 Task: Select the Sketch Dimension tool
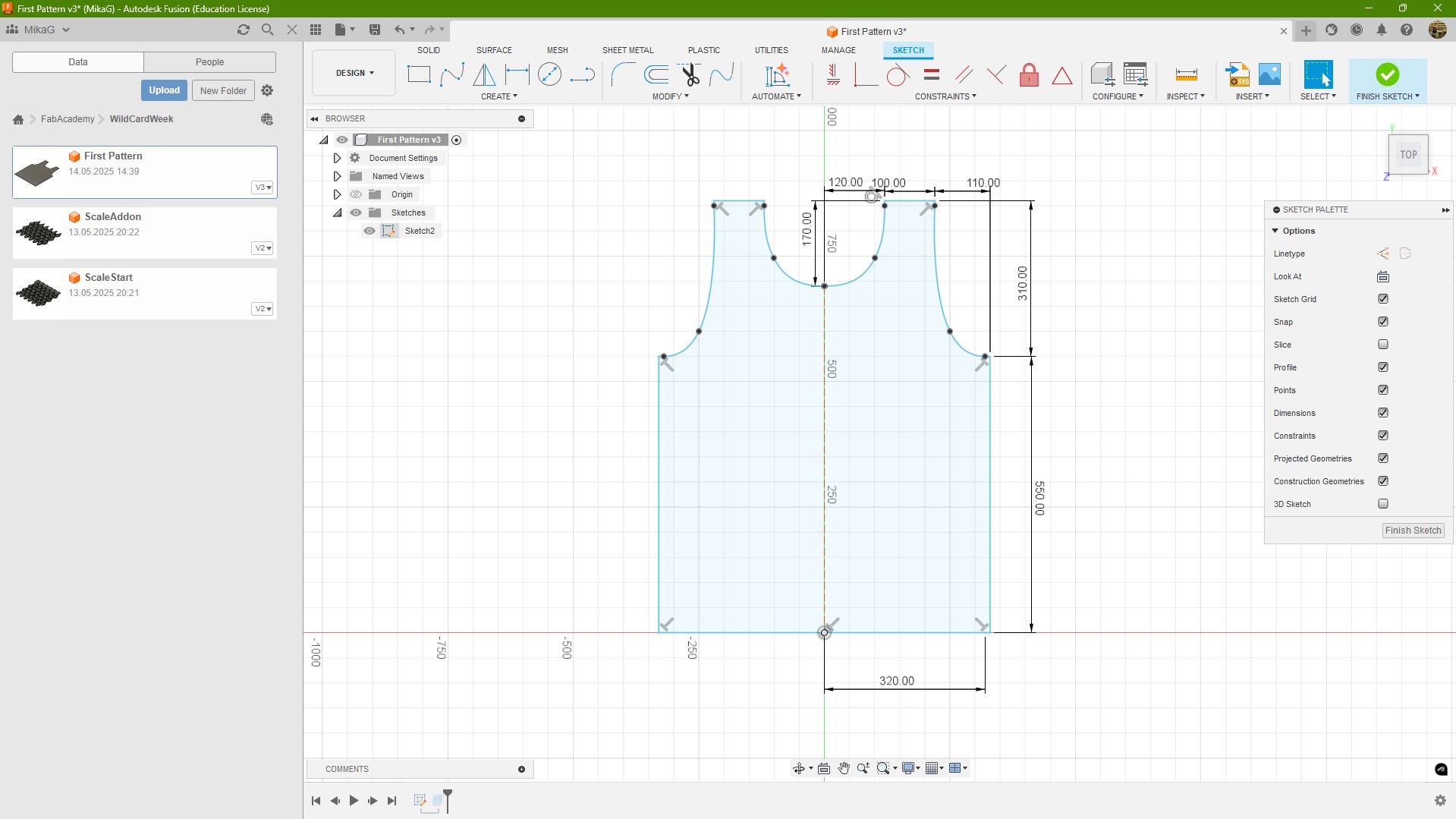point(517,74)
